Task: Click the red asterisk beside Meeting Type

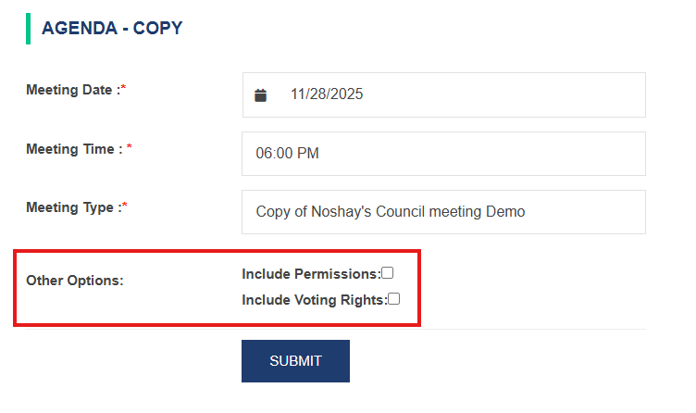Action: click(125, 207)
